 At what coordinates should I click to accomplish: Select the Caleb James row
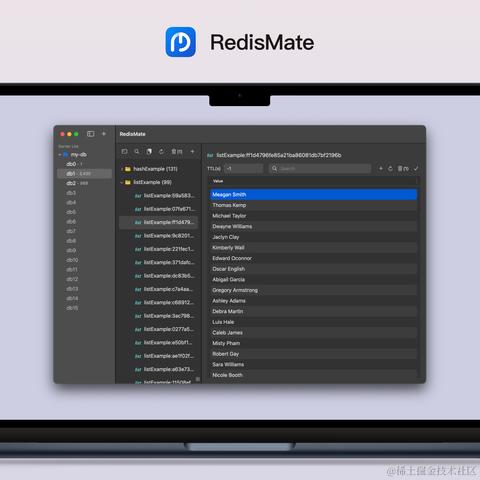(x=313, y=333)
